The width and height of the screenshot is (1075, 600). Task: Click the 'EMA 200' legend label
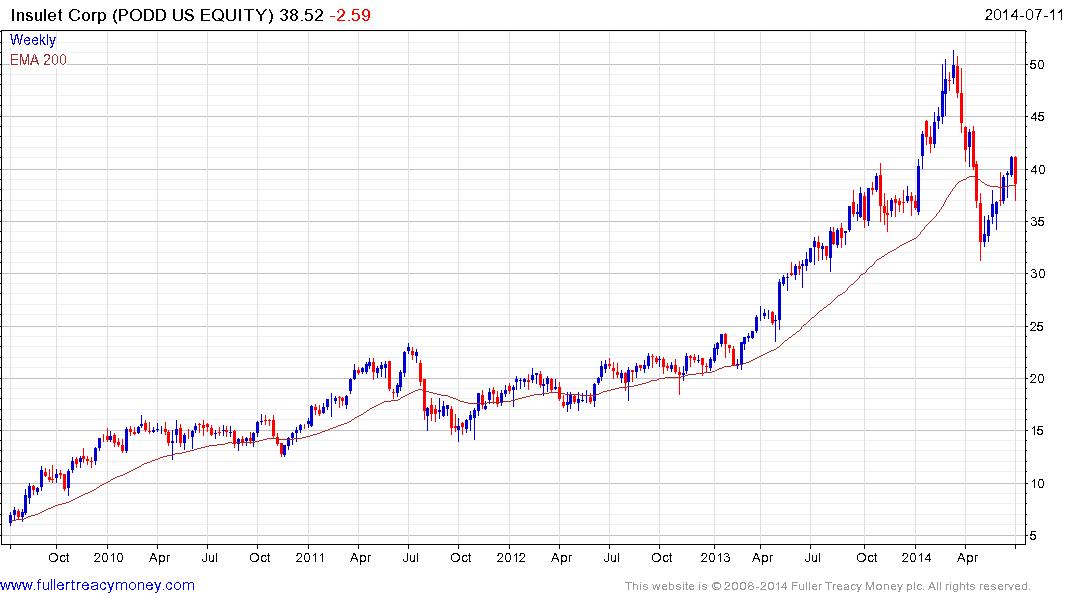coord(38,60)
